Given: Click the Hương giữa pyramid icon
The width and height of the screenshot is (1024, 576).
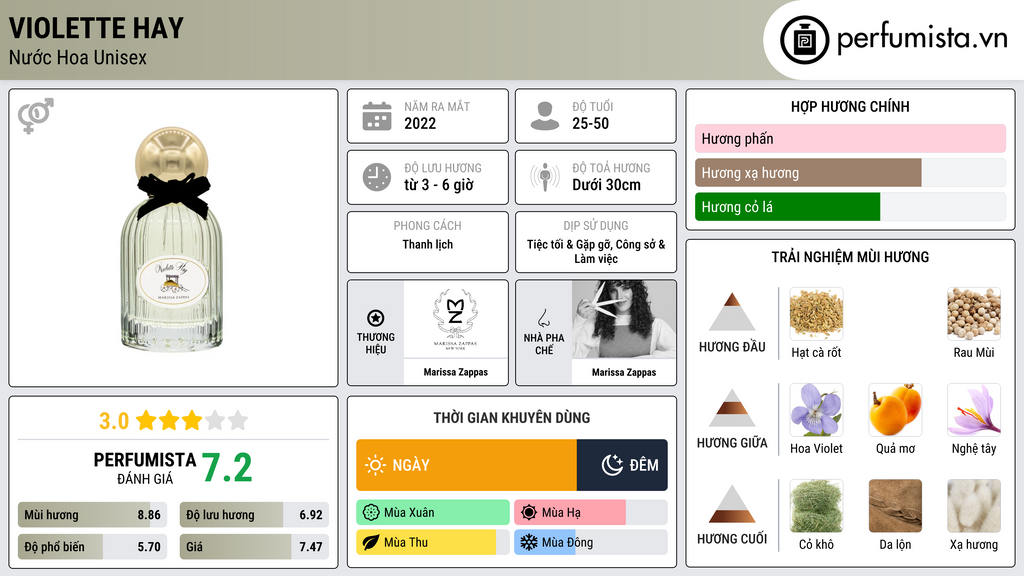Looking at the screenshot, I should pos(732,408).
